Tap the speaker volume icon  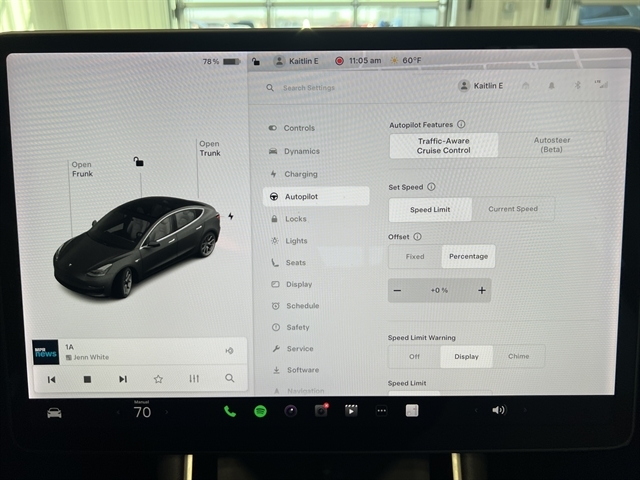[x=499, y=410]
